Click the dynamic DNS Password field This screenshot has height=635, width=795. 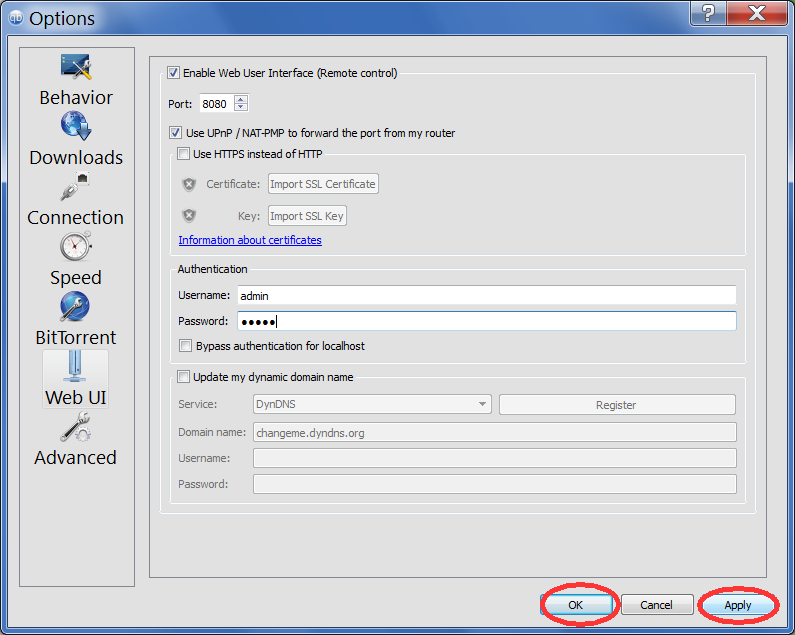tap(494, 484)
